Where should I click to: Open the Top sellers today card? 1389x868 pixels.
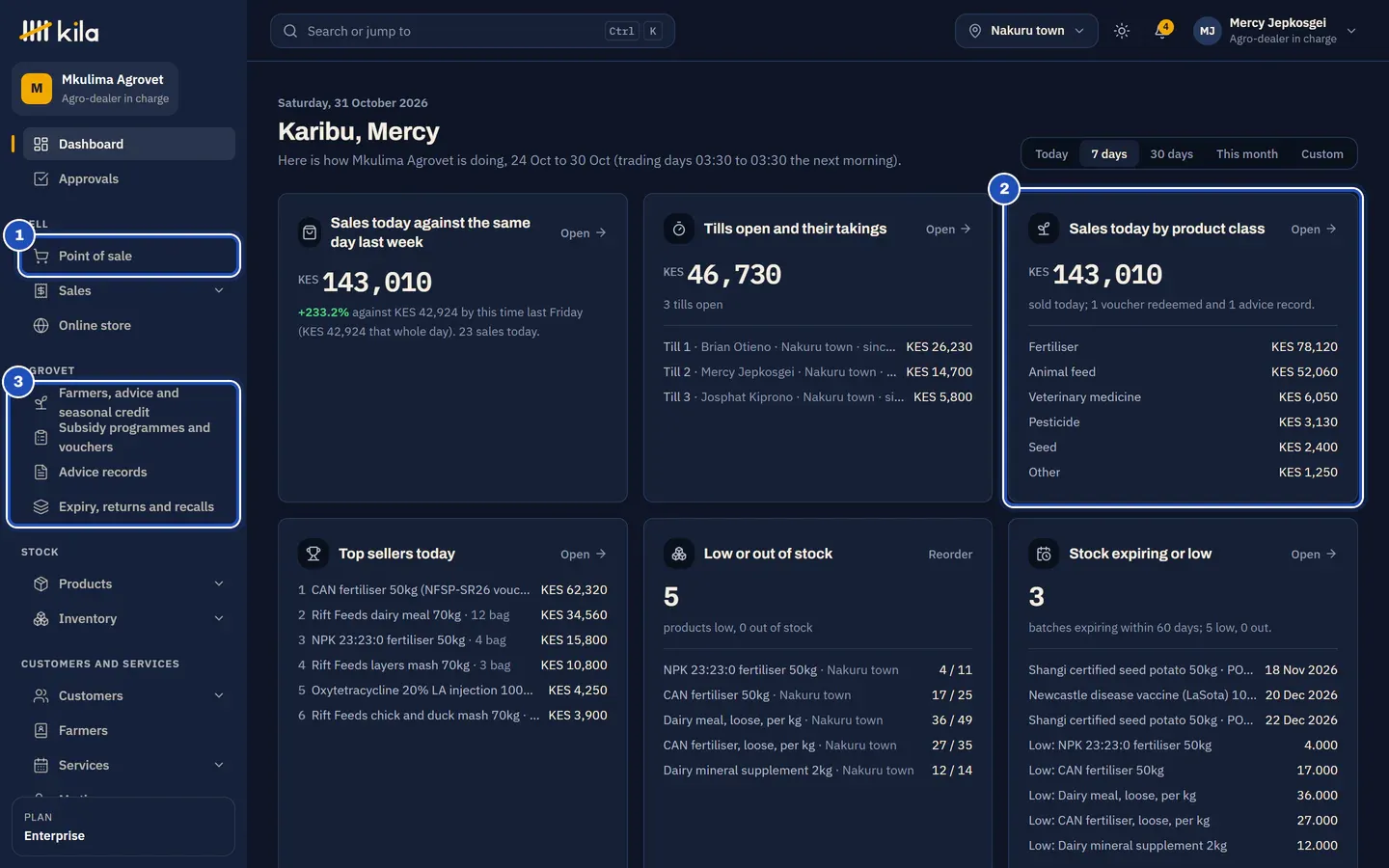pyautogui.click(x=584, y=554)
